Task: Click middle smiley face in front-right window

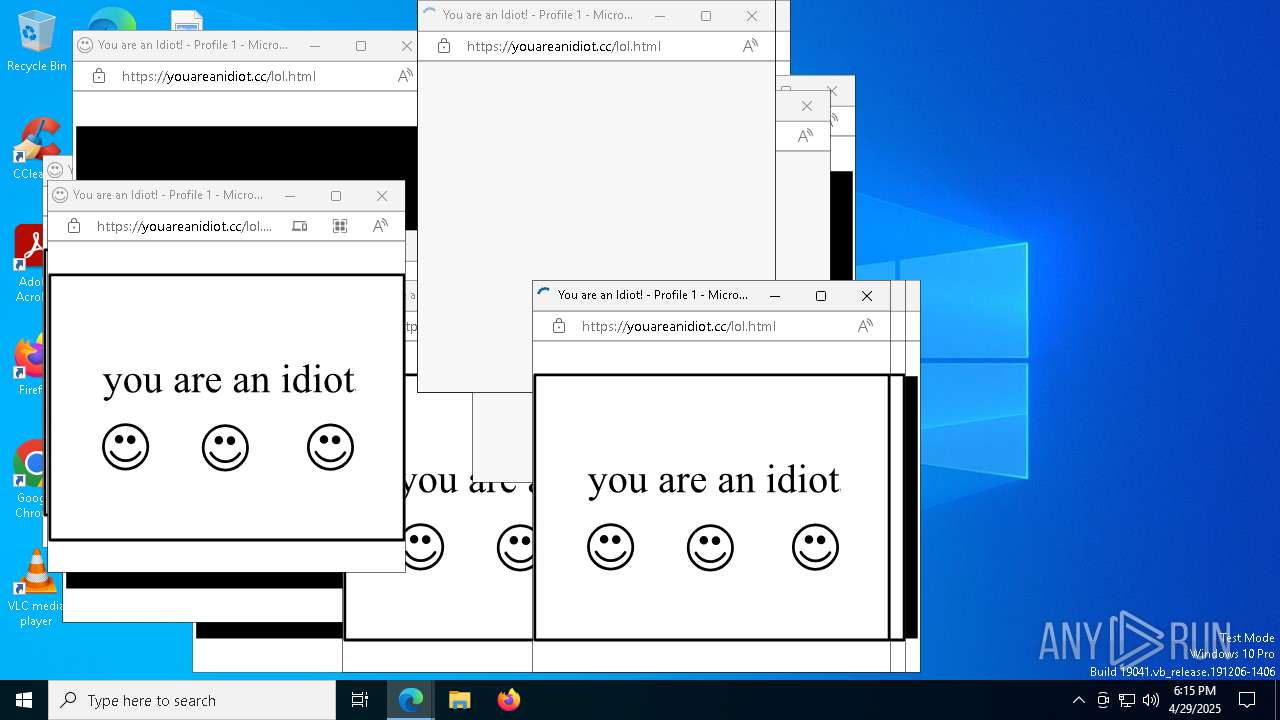Action: pyautogui.click(x=710, y=547)
